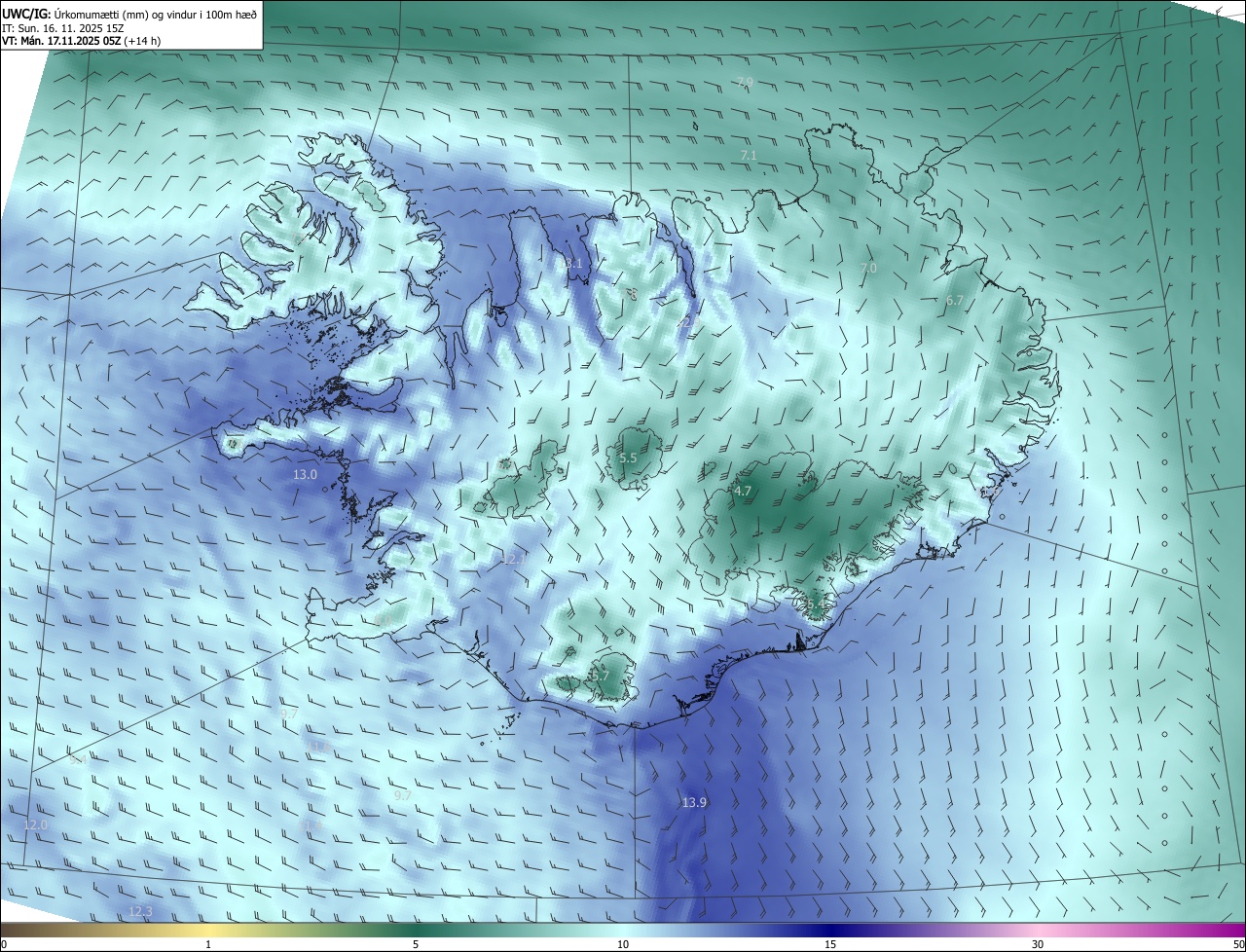Click the colour bar tick label 15
Image resolution: width=1246 pixels, height=952 pixels.
830,944
